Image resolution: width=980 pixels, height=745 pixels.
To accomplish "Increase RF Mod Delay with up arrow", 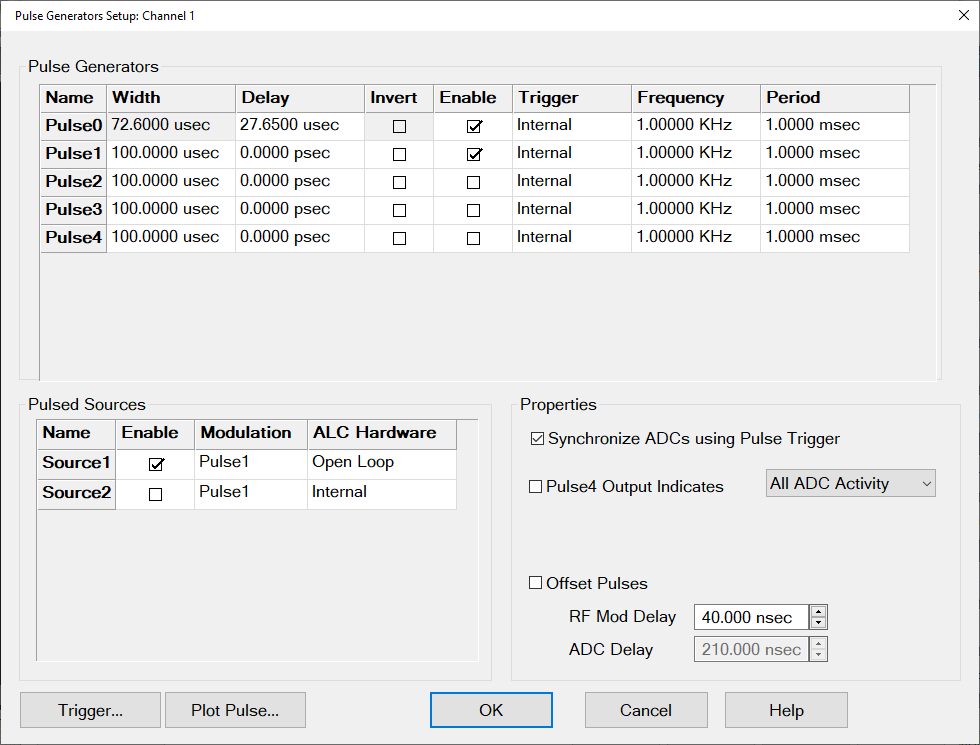I will tap(818, 612).
